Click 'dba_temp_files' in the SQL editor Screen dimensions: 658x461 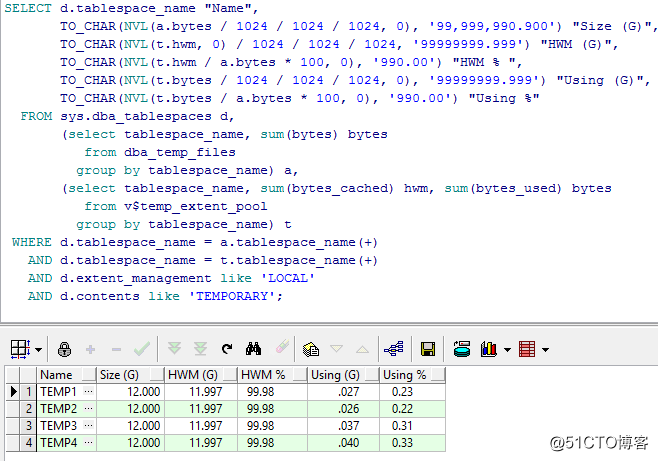click(180, 152)
